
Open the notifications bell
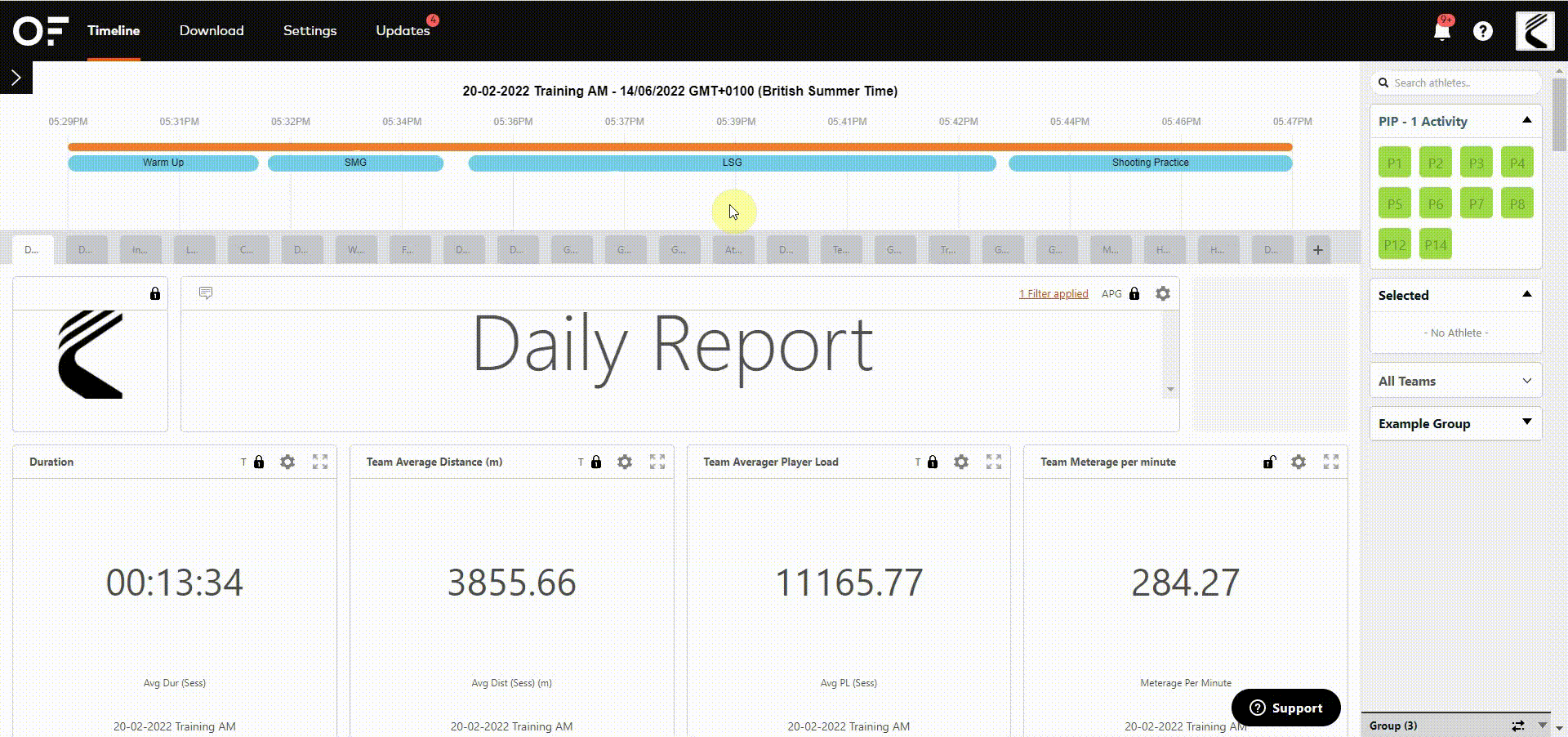coord(1442,31)
